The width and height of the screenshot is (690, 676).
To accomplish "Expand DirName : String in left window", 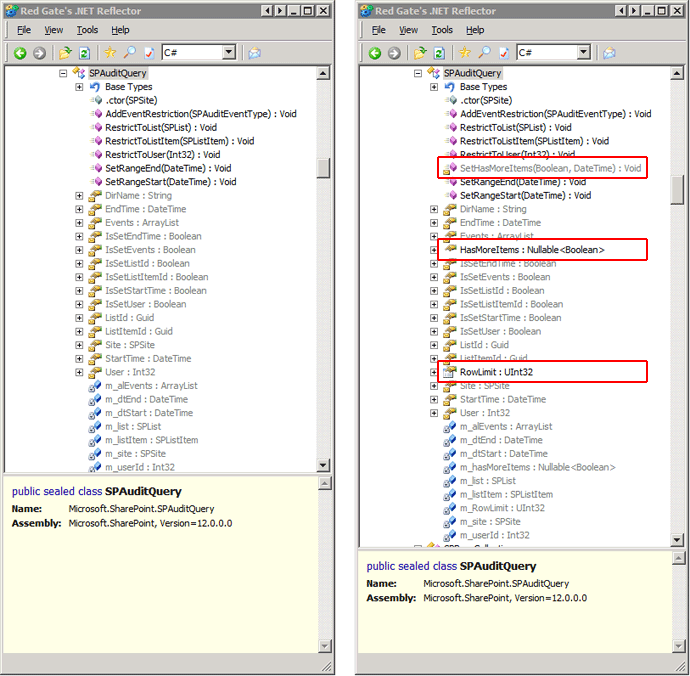I will pos(79,195).
